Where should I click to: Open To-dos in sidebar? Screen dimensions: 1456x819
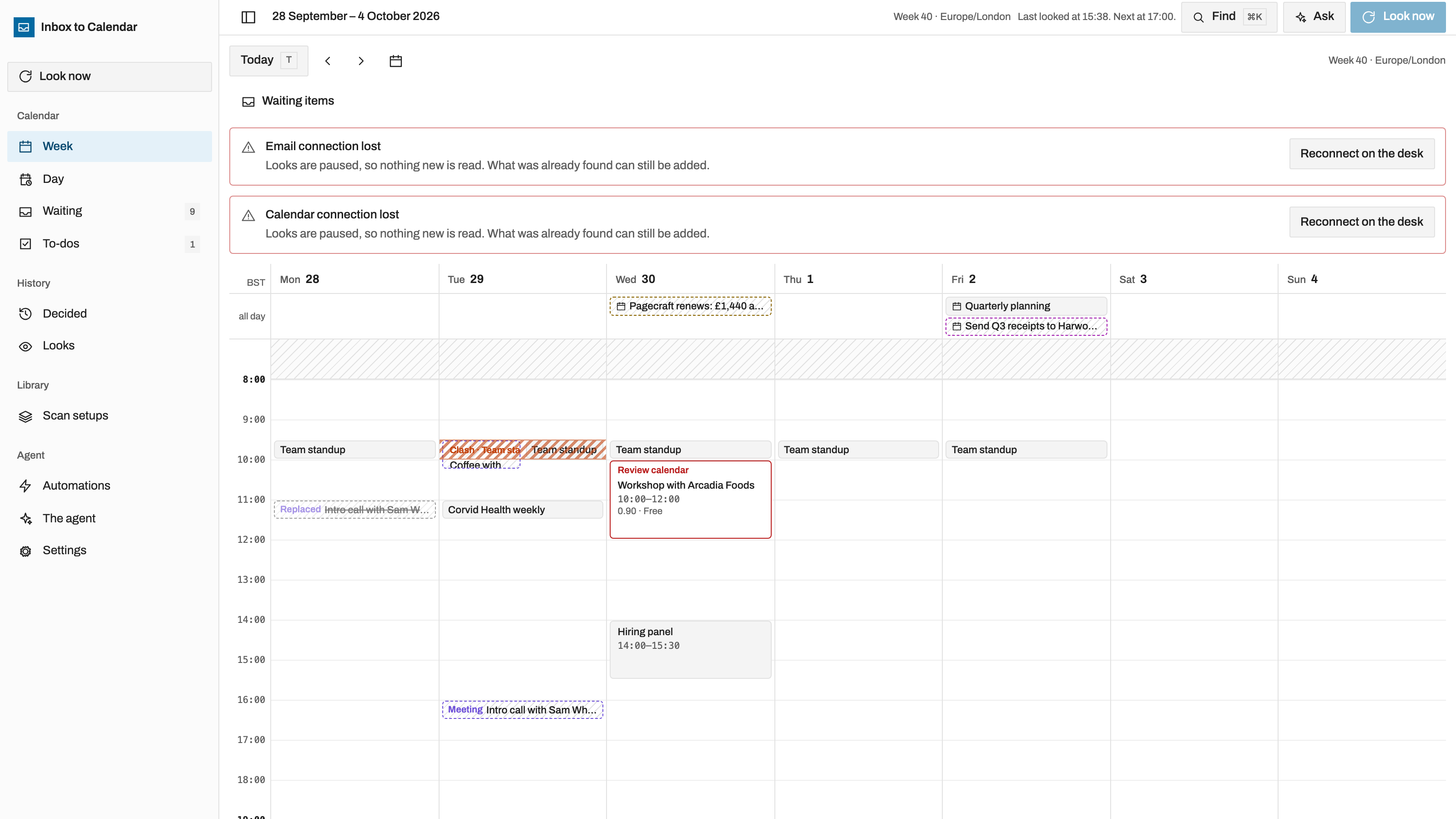pos(110,243)
